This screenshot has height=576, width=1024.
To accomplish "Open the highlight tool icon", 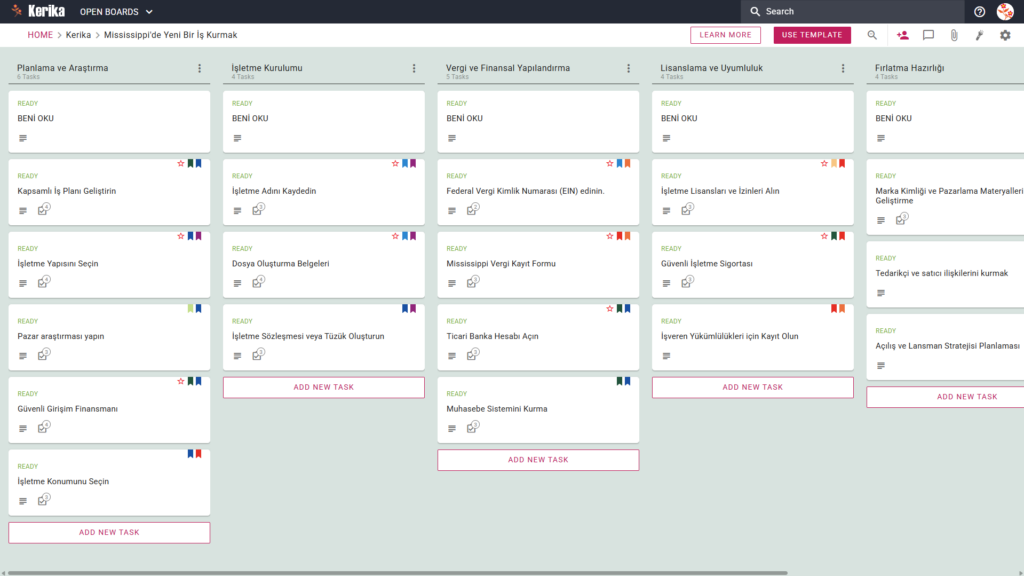I will click(980, 35).
